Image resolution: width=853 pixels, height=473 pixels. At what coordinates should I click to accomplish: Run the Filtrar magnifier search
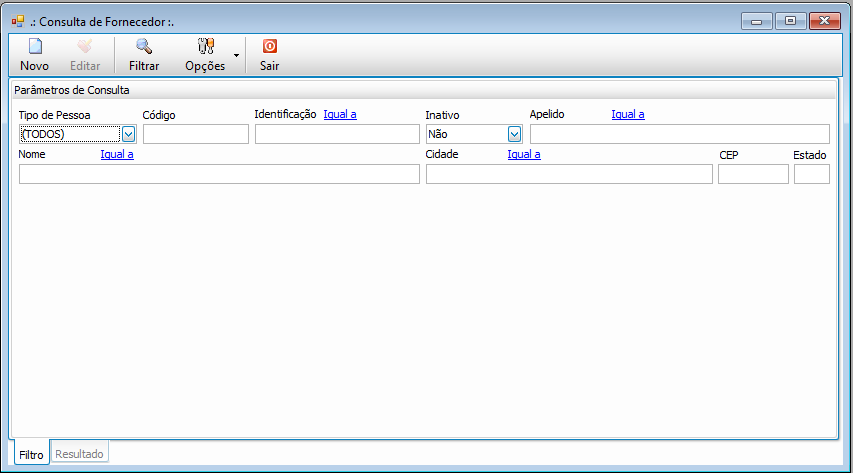(x=144, y=54)
